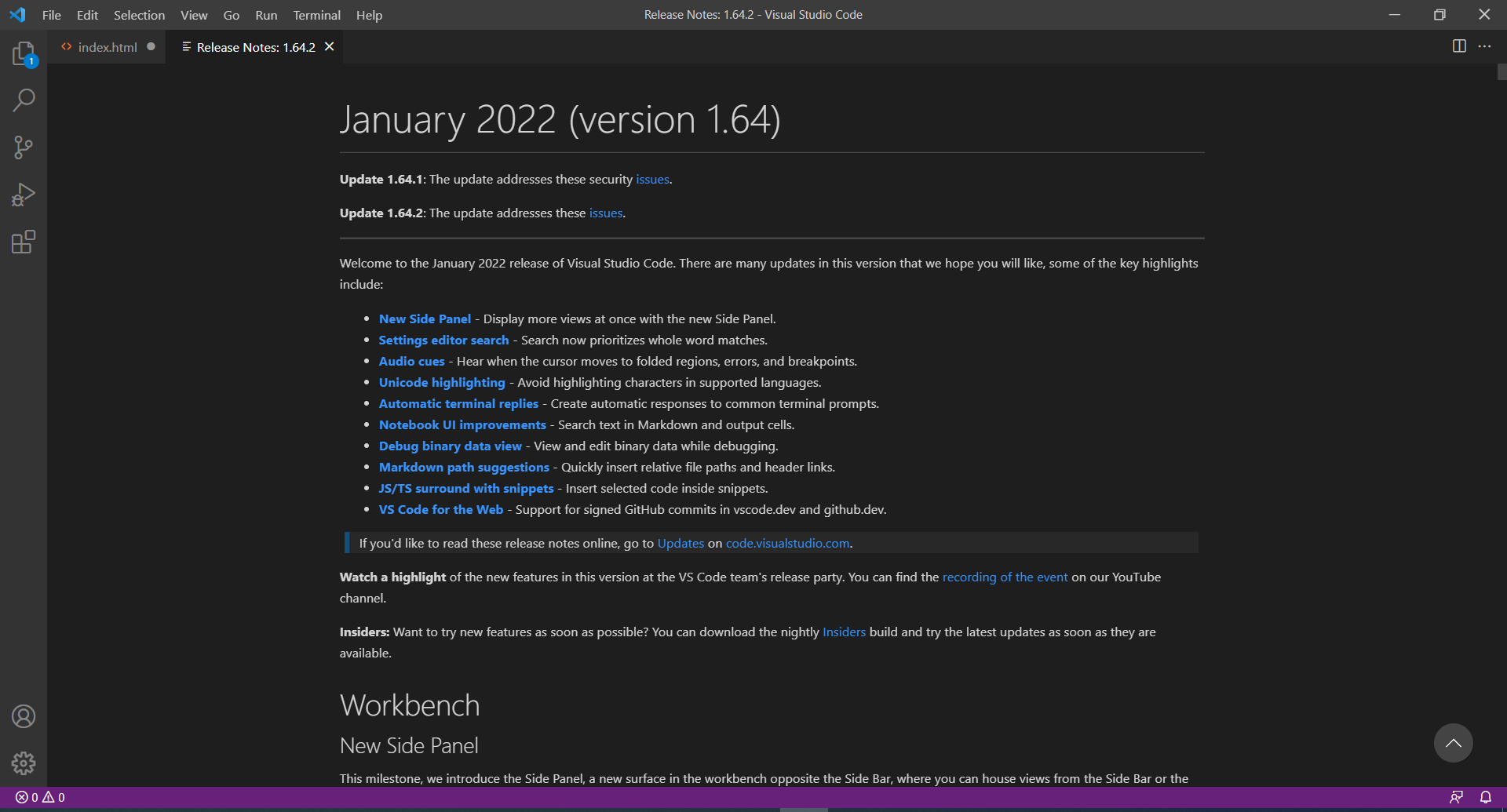Image resolution: width=1507 pixels, height=812 pixels.
Task: Switch to the index.html tab
Action: pos(107,47)
